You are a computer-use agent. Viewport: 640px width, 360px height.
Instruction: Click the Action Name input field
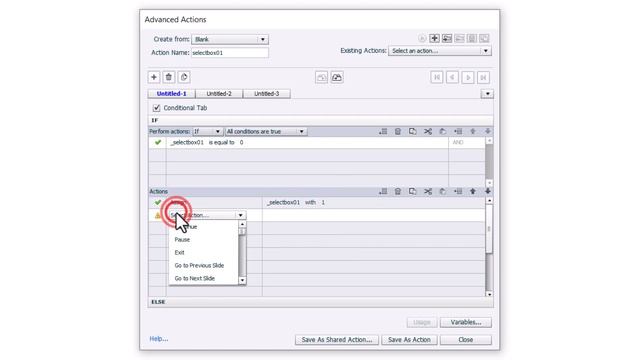click(x=230, y=53)
